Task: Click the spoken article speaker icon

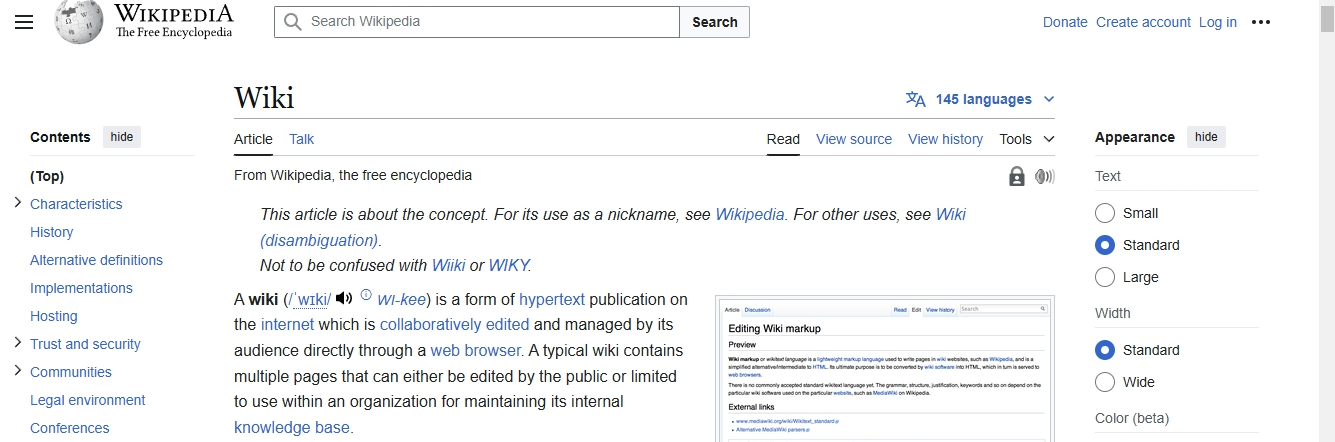Action: [1045, 177]
